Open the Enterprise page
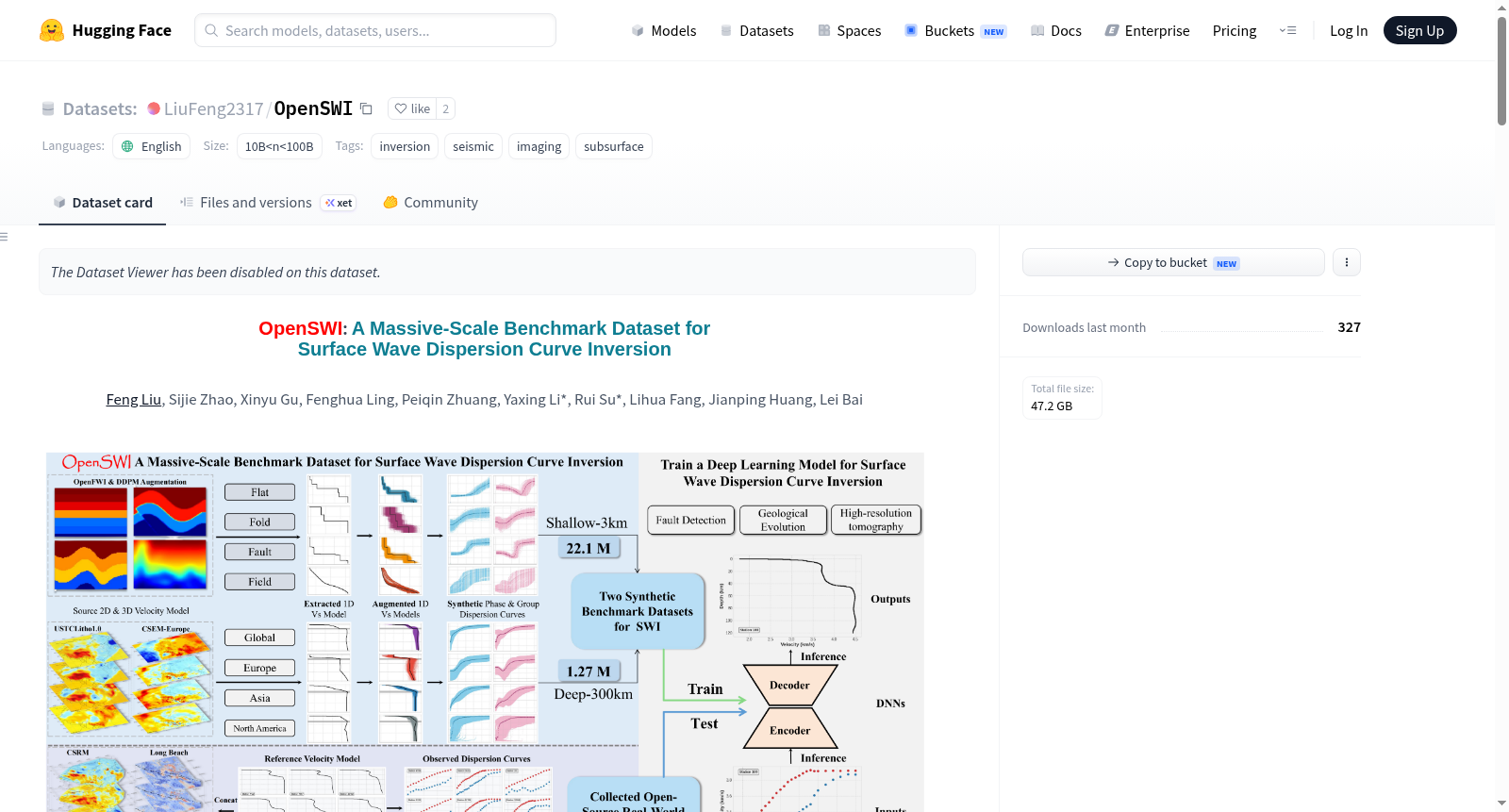The image size is (1509, 812). pyautogui.click(x=1147, y=30)
